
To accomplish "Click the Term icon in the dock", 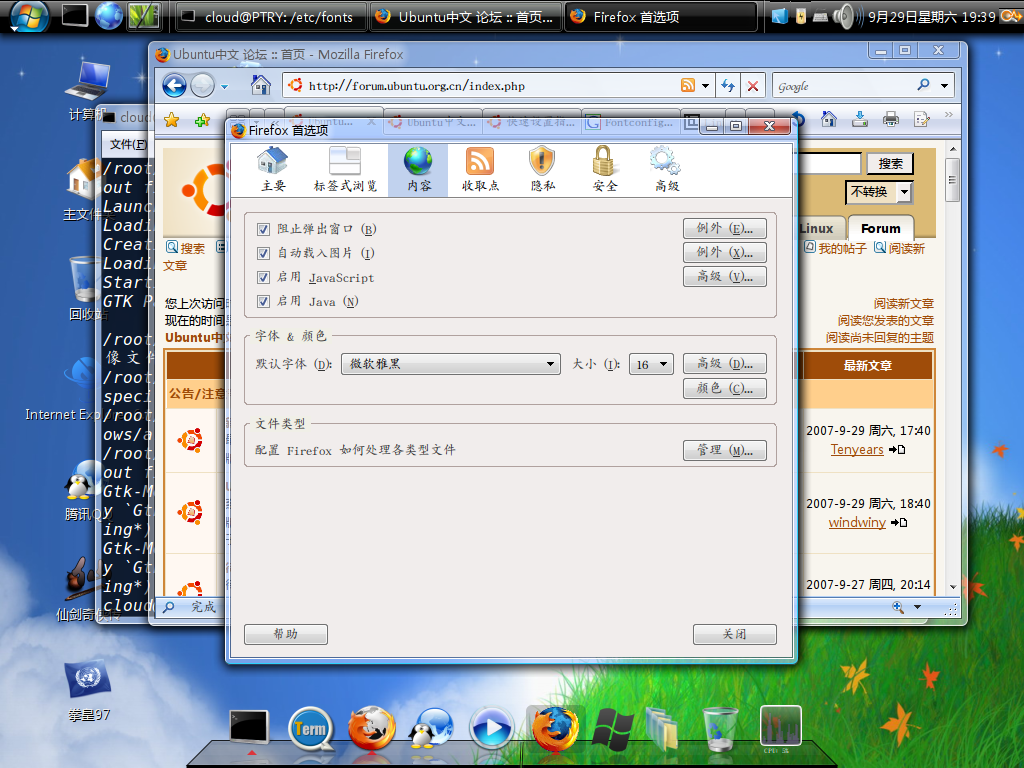I will [x=310, y=728].
